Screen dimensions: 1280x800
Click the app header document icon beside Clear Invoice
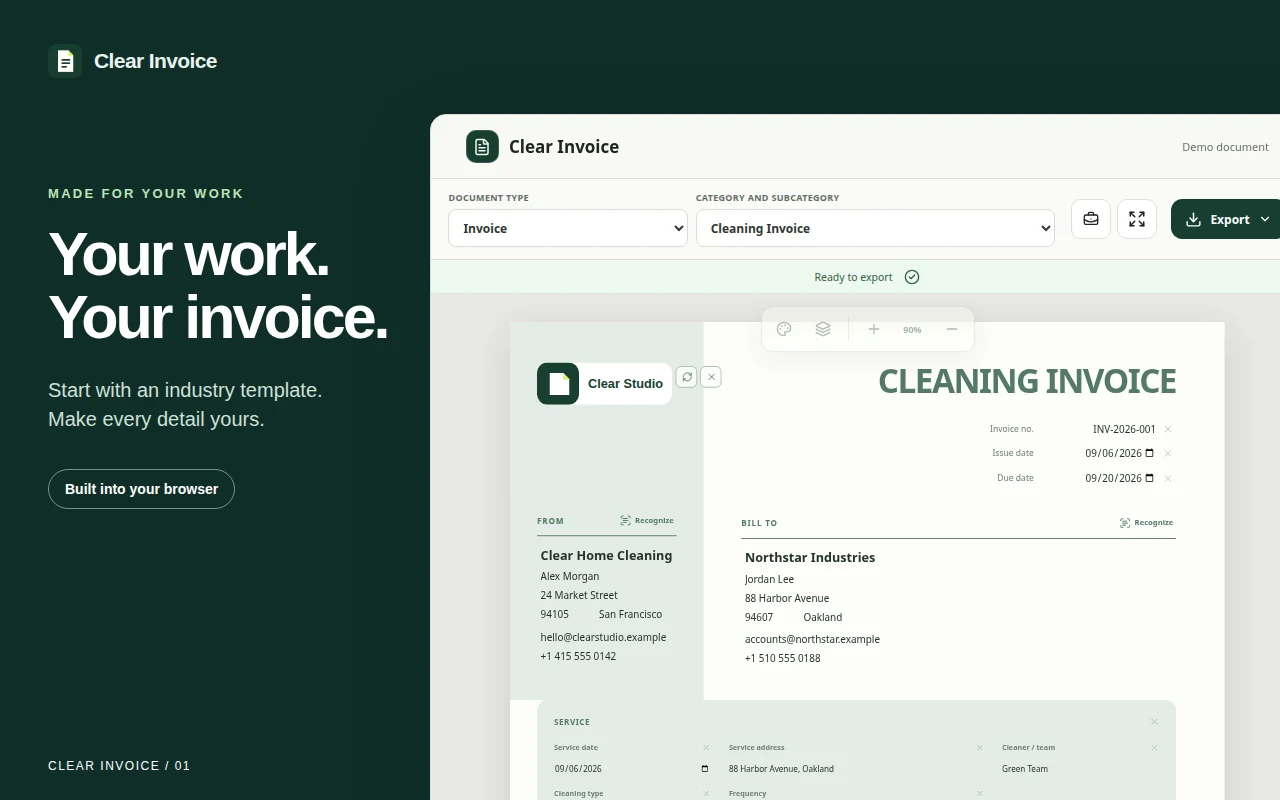(x=482, y=146)
